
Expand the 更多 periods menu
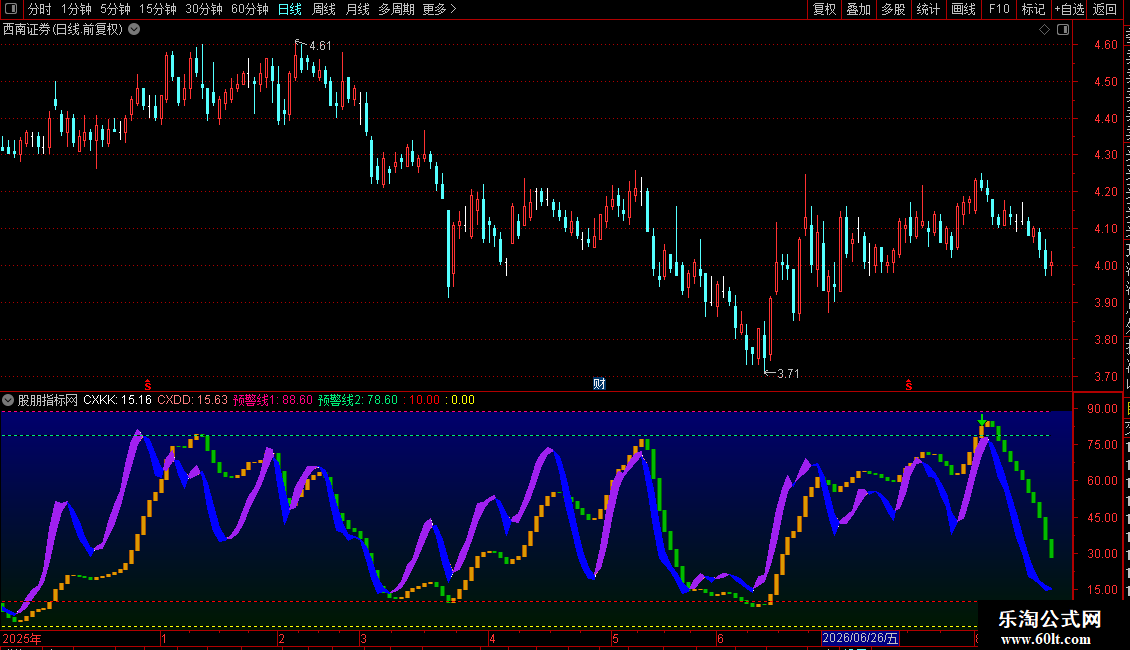440,9
